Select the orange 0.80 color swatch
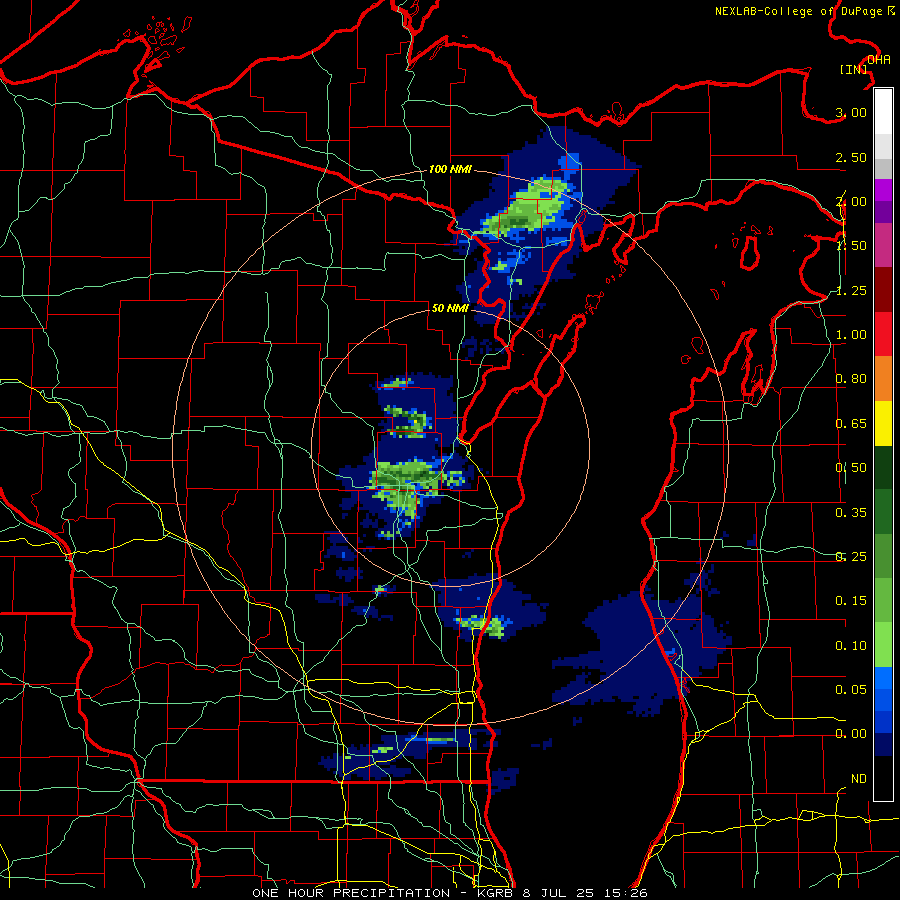This screenshot has width=900, height=900. point(883,379)
